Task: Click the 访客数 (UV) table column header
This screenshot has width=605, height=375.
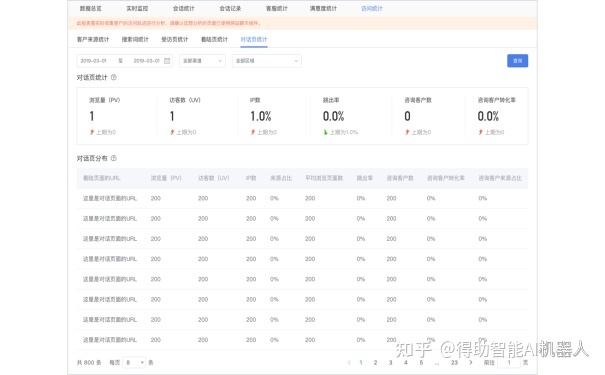Action: 213,178
